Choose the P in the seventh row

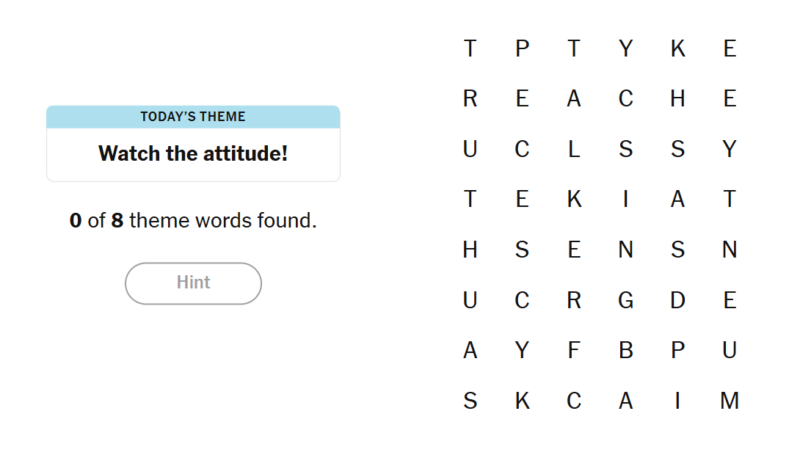tap(678, 351)
